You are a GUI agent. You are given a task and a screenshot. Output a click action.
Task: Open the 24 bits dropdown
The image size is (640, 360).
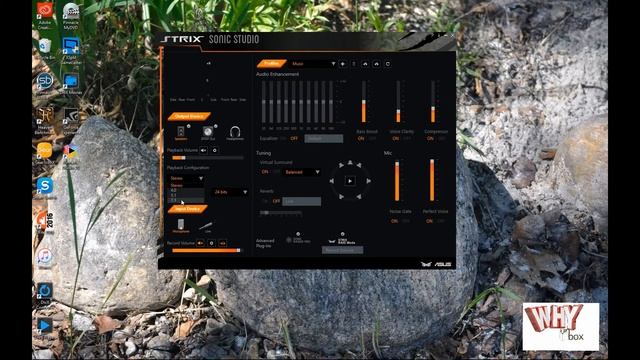(230, 192)
